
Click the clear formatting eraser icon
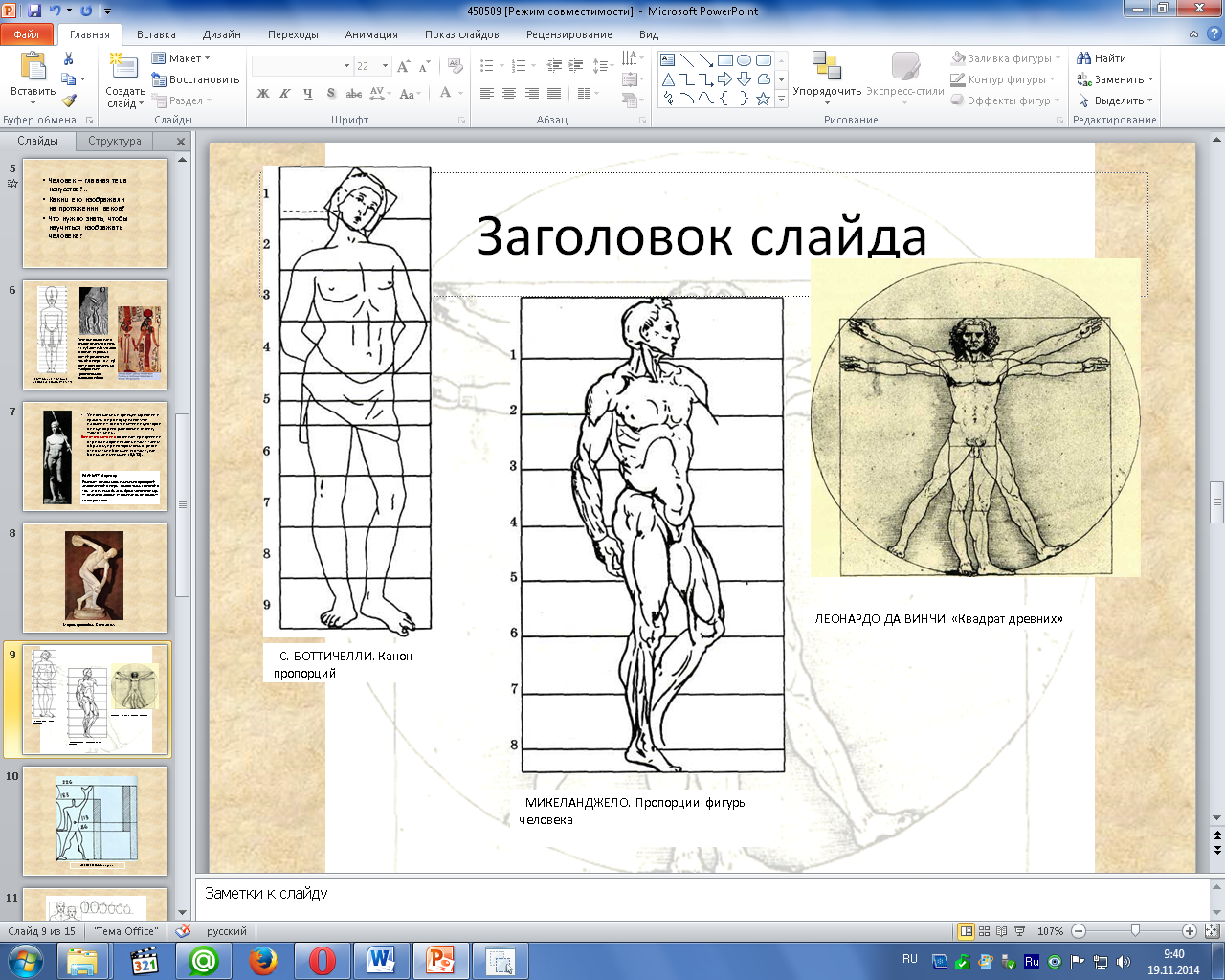[457, 66]
